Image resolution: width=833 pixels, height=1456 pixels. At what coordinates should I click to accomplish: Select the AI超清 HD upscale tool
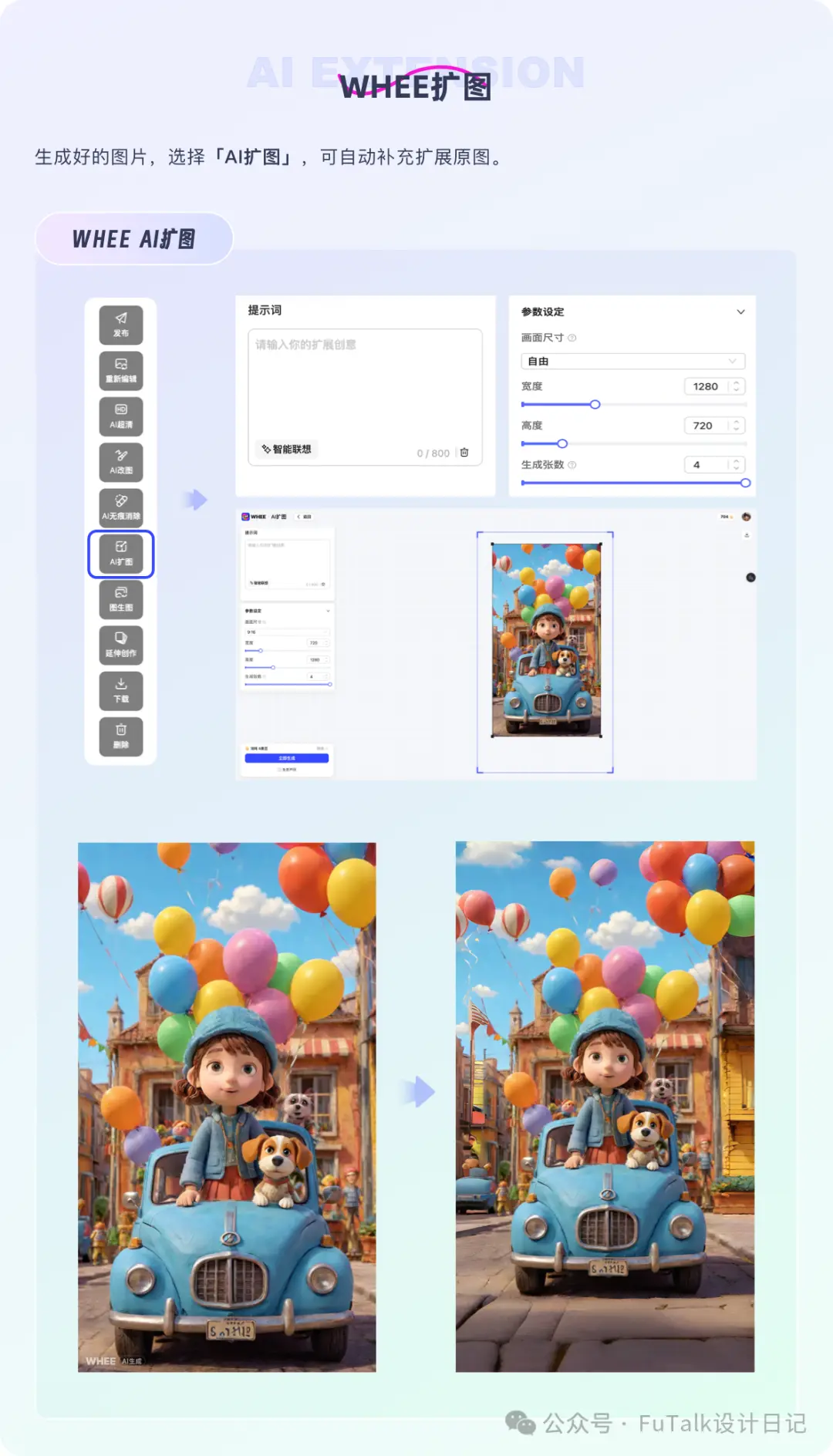[x=121, y=416]
